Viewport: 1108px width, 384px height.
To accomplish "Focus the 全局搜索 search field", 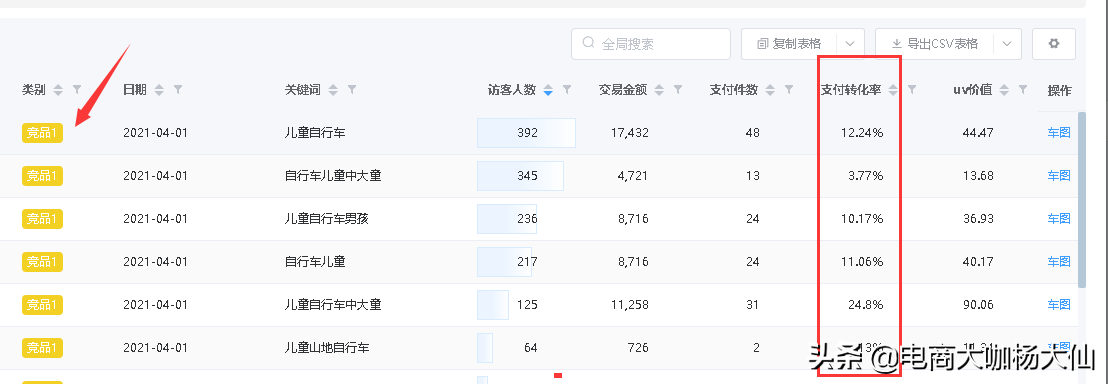I will pos(651,44).
